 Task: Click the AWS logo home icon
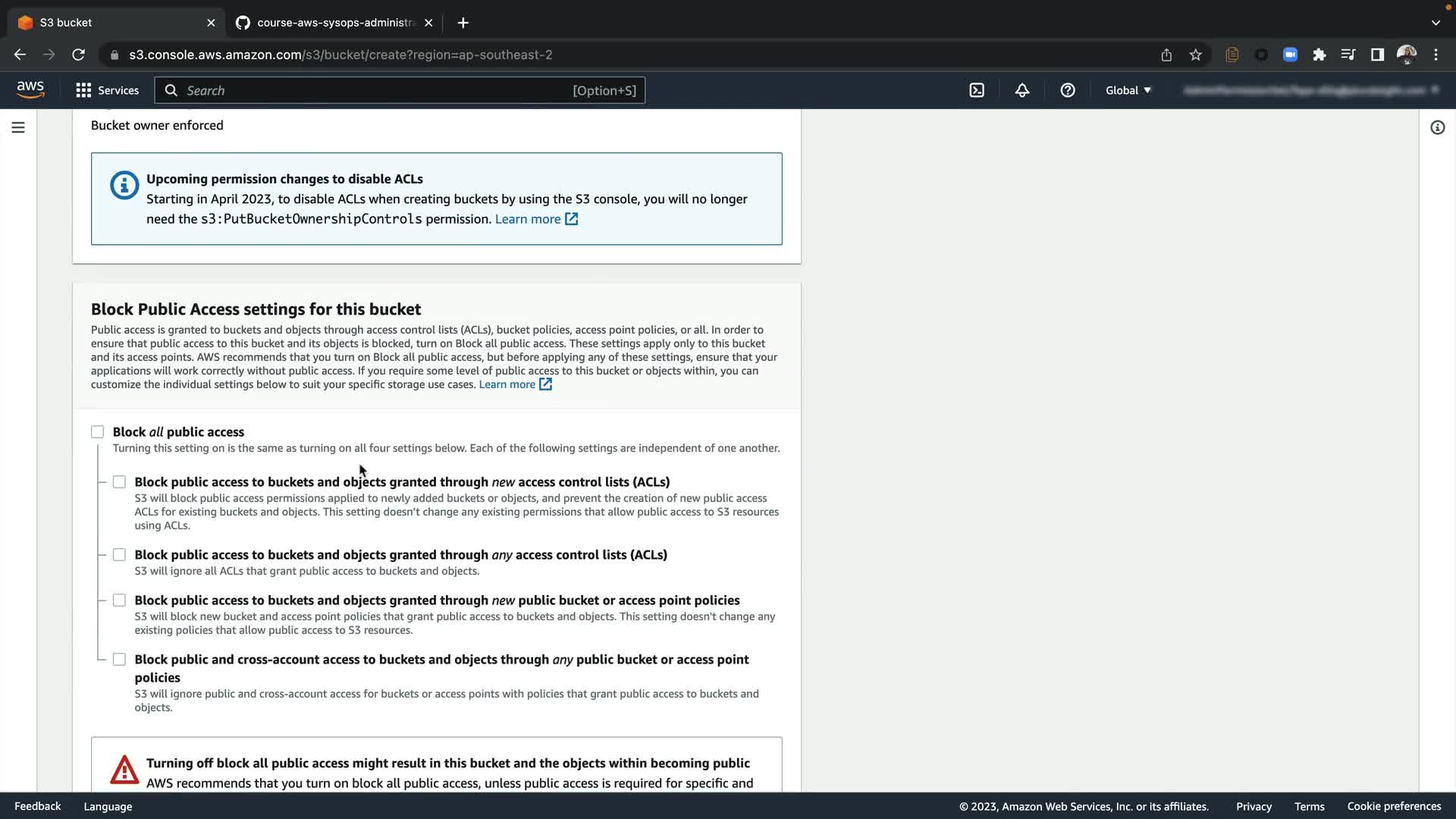coord(30,89)
